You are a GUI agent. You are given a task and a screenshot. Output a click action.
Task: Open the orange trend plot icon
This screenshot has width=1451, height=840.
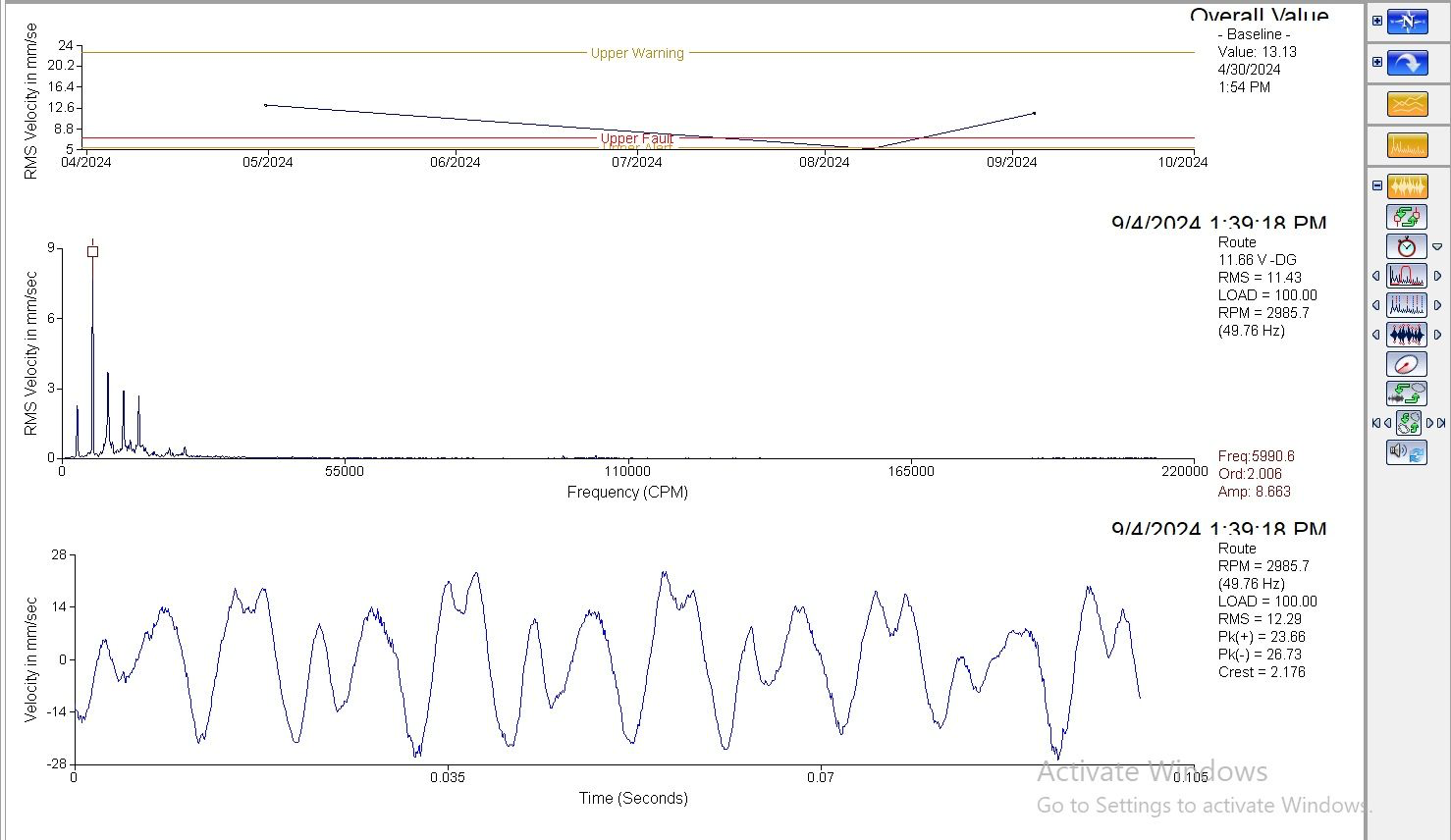coord(1407,104)
